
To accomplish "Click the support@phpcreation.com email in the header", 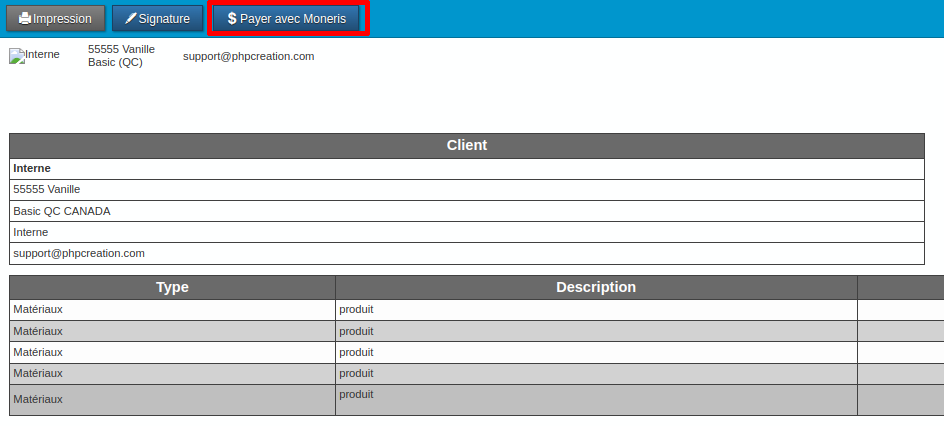I will [248, 56].
